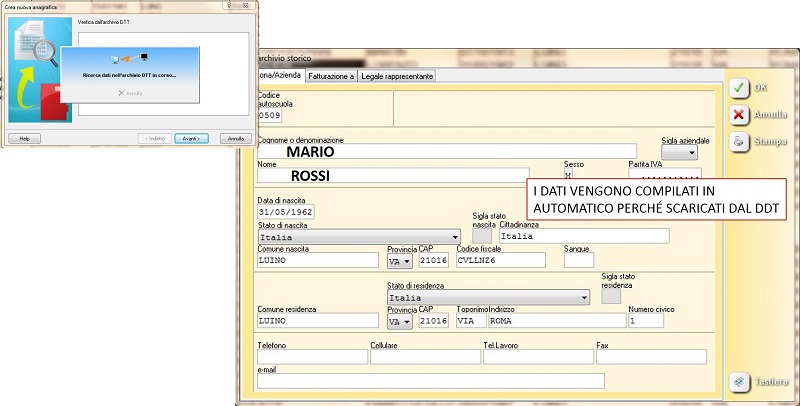Switch to the Fatturazione a tab

point(330,76)
